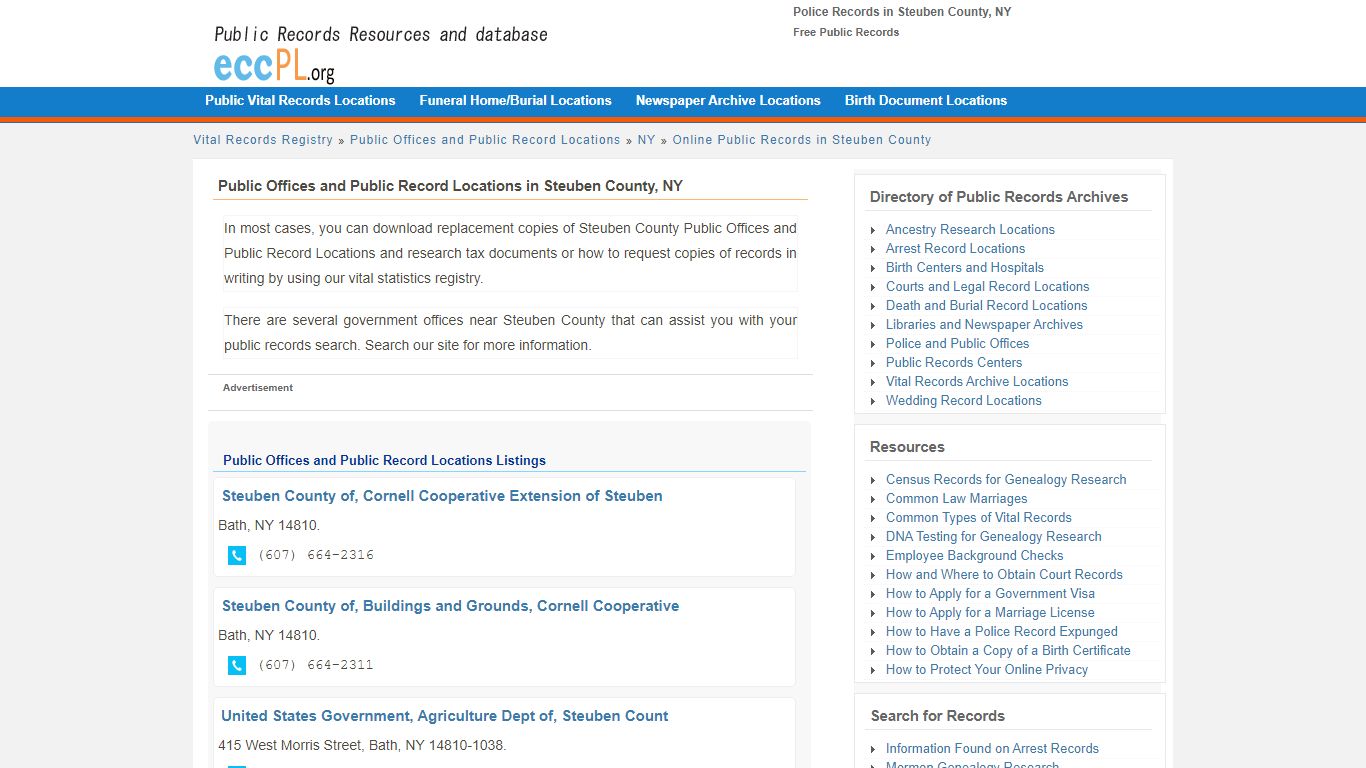Viewport: 1366px width, 768px height.
Task: Click address 415 West Morris Street, Bath
Action: point(362,746)
